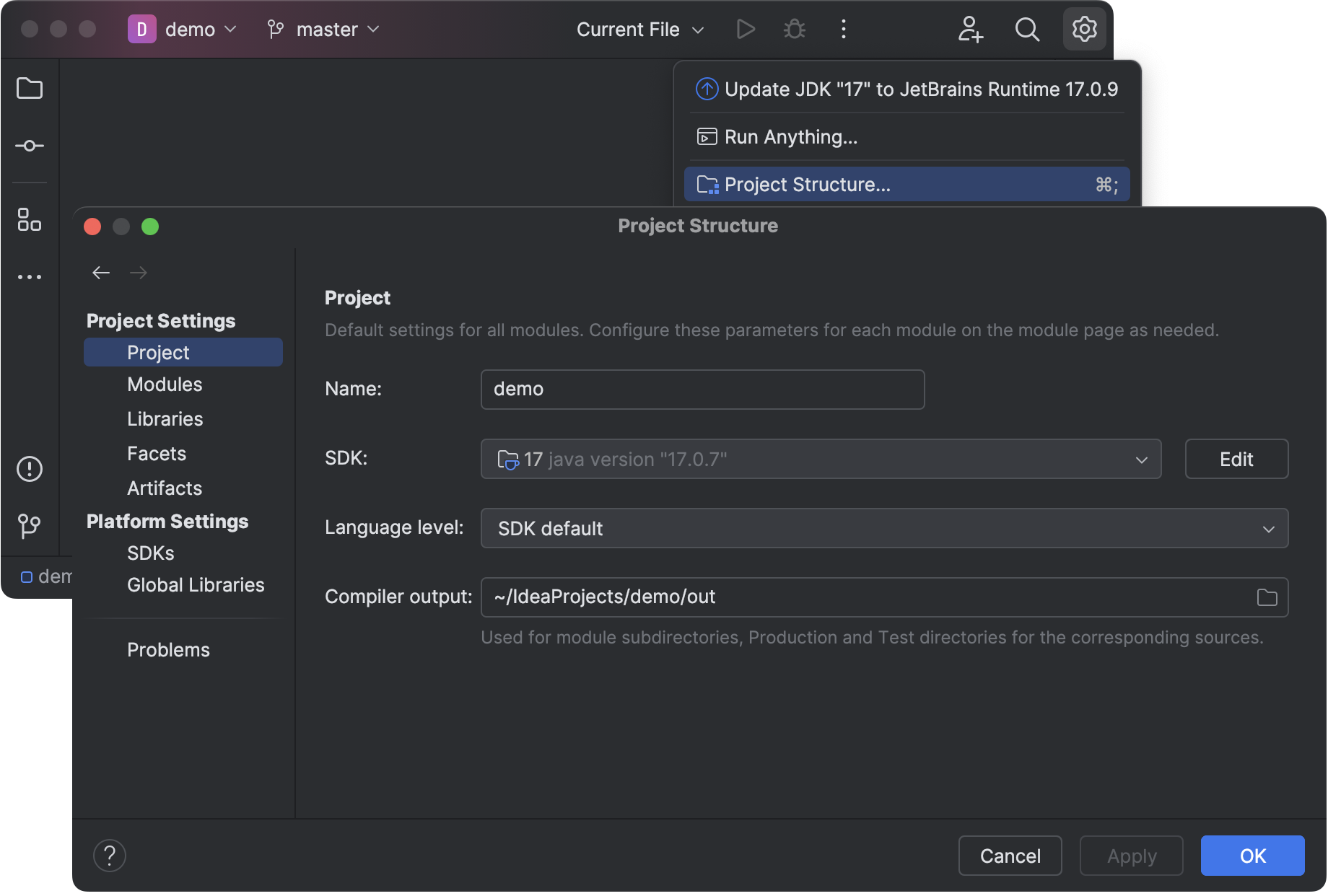Start debugging with the bug icon
This screenshot has height=896, width=1328.
click(794, 29)
